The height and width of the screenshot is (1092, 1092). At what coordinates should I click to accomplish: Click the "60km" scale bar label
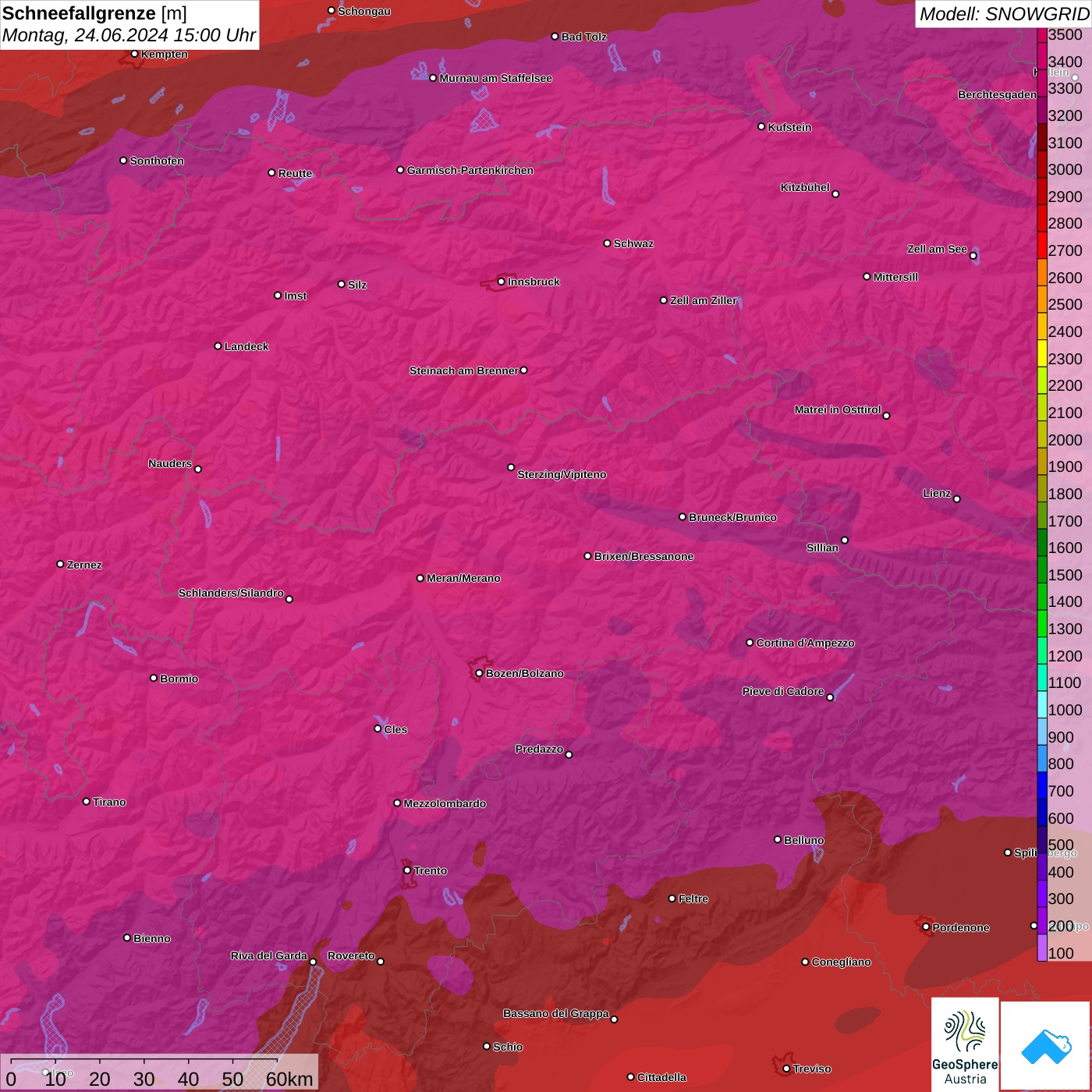click(x=289, y=1079)
